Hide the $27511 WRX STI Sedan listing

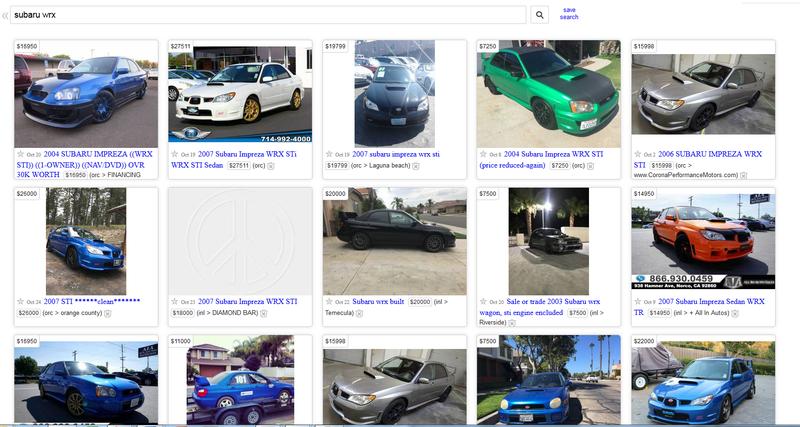click(271, 166)
